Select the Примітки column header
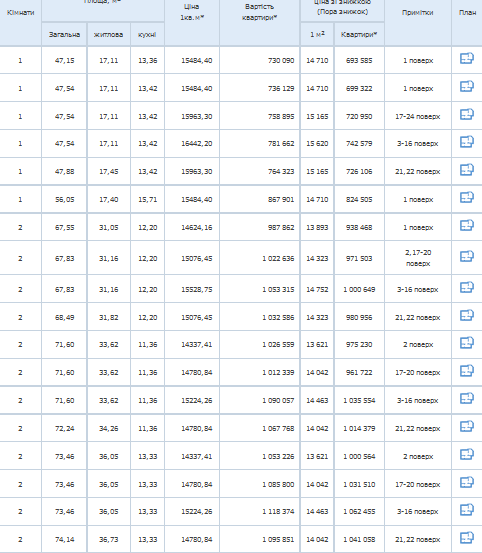482x553 pixels. point(417,13)
